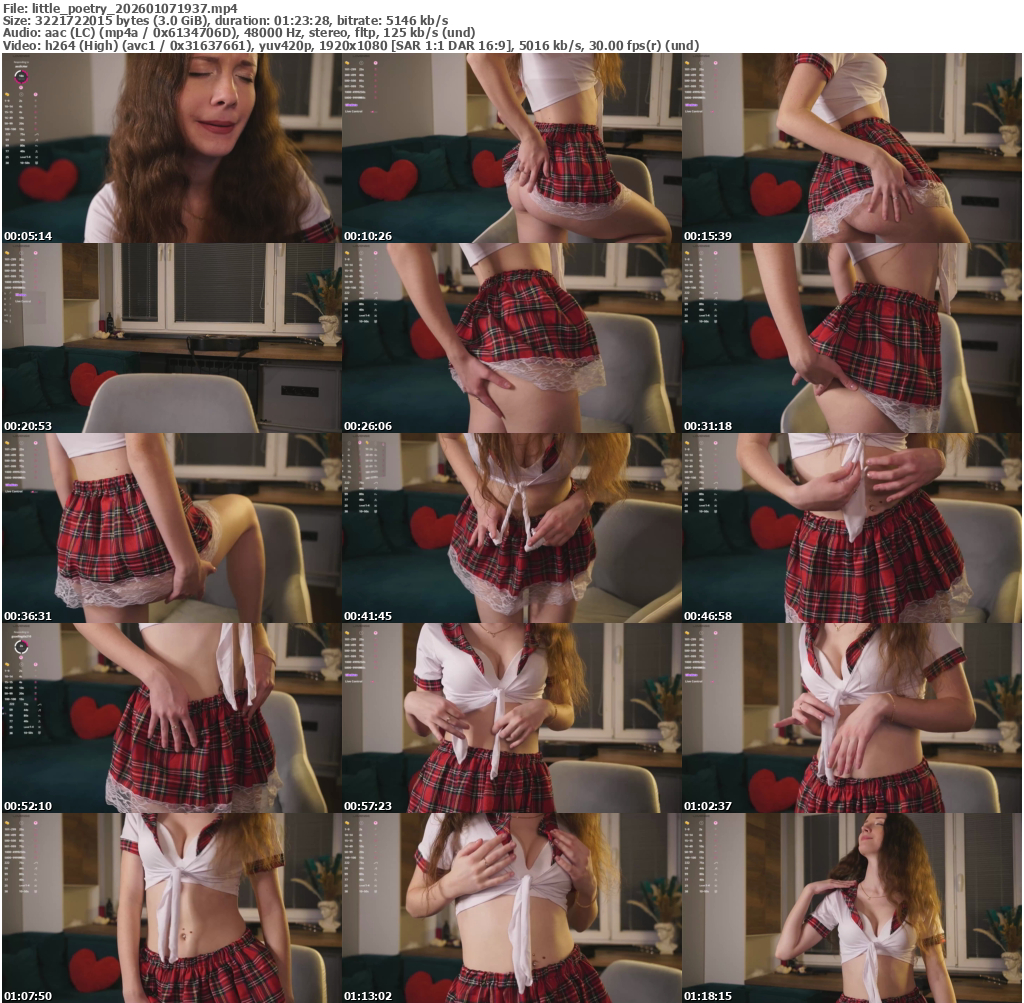Click the last thumbnail at 01:18:15
The image size is (1024, 1003).
[x=851, y=908]
